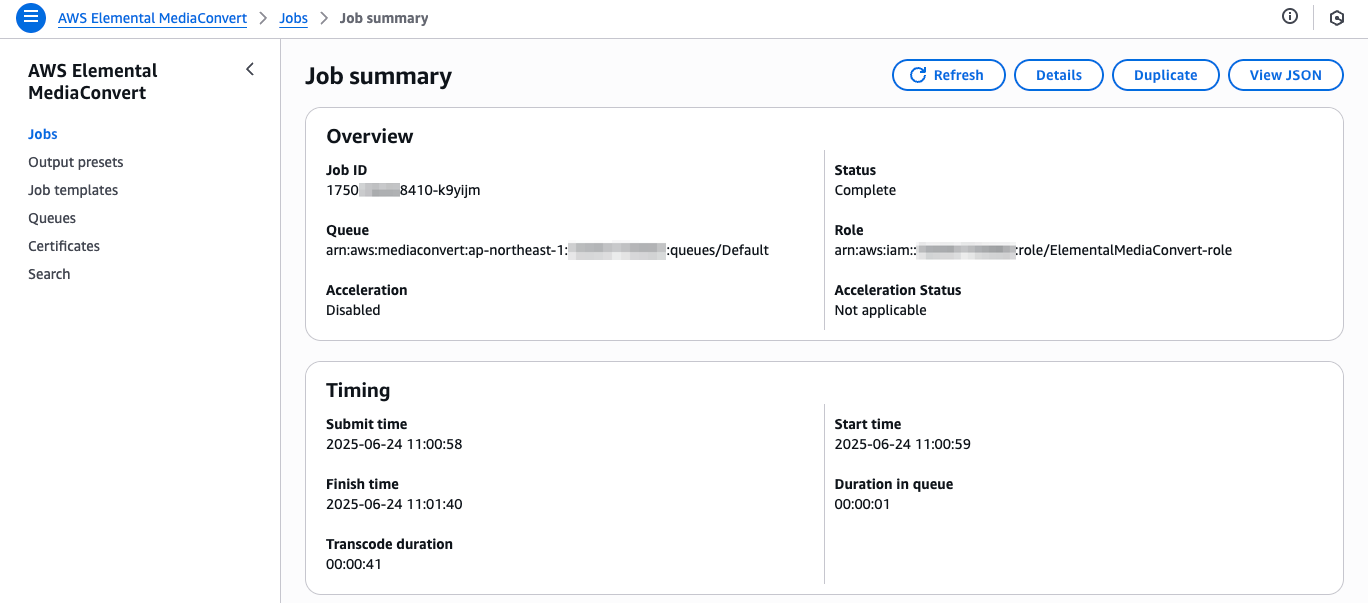Click the Timing section heading

(358, 390)
